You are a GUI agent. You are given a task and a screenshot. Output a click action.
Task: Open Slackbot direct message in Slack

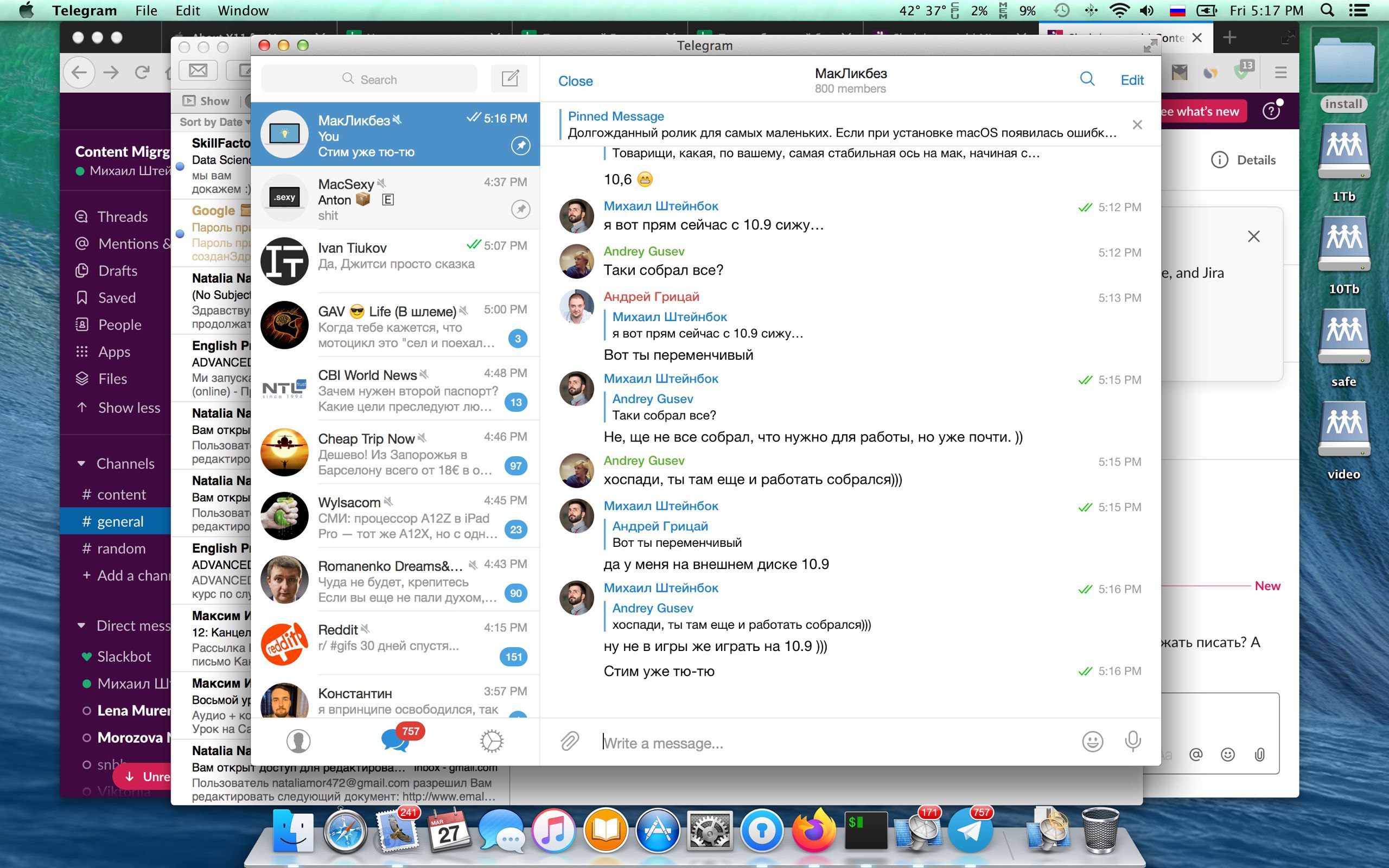[117, 656]
